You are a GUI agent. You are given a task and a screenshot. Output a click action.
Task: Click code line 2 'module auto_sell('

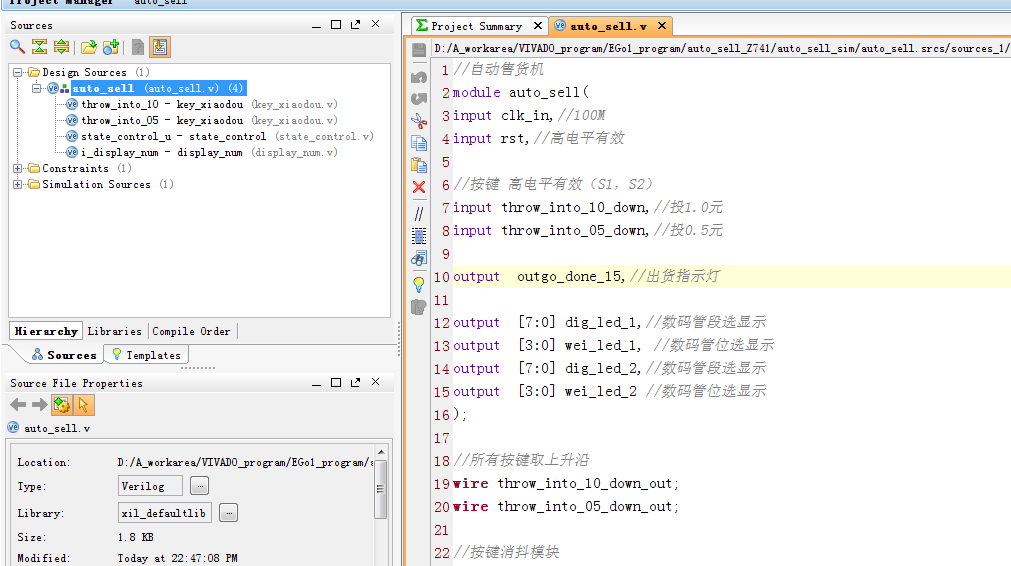[521, 92]
